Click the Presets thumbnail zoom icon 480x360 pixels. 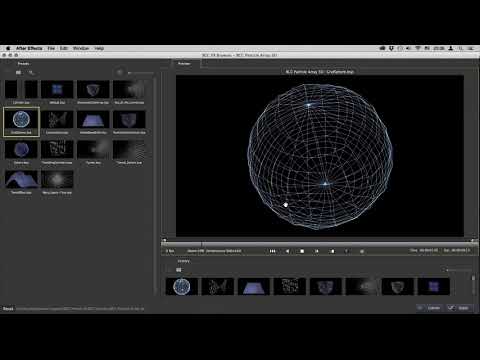tap(120, 72)
